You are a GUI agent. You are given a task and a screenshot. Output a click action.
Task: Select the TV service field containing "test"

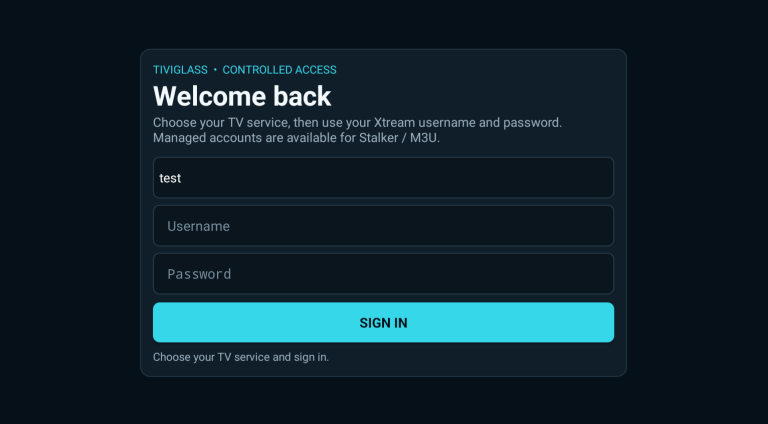[x=383, y=178]
